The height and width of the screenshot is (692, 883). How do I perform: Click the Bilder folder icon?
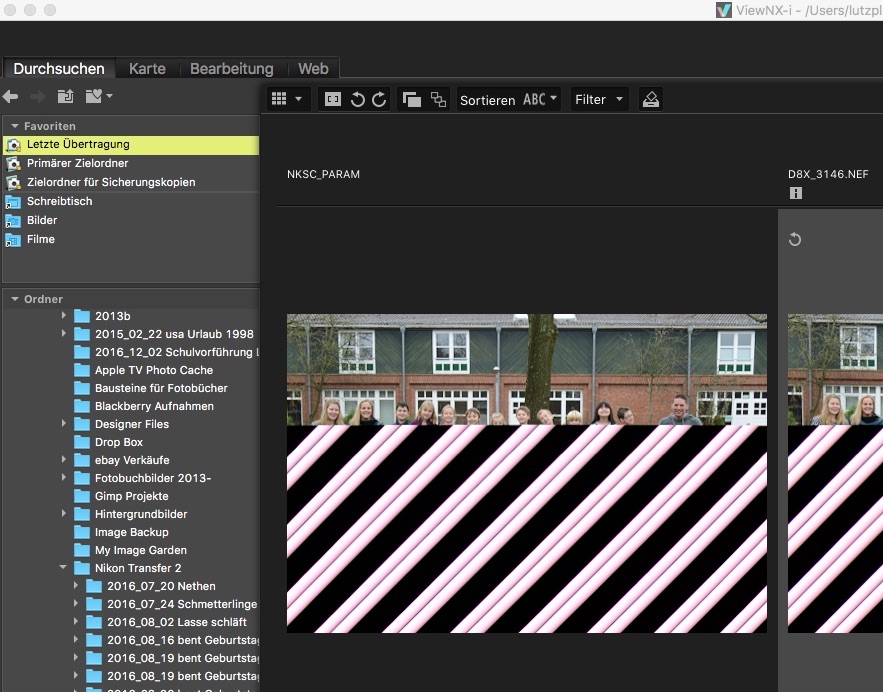point(13,221)
